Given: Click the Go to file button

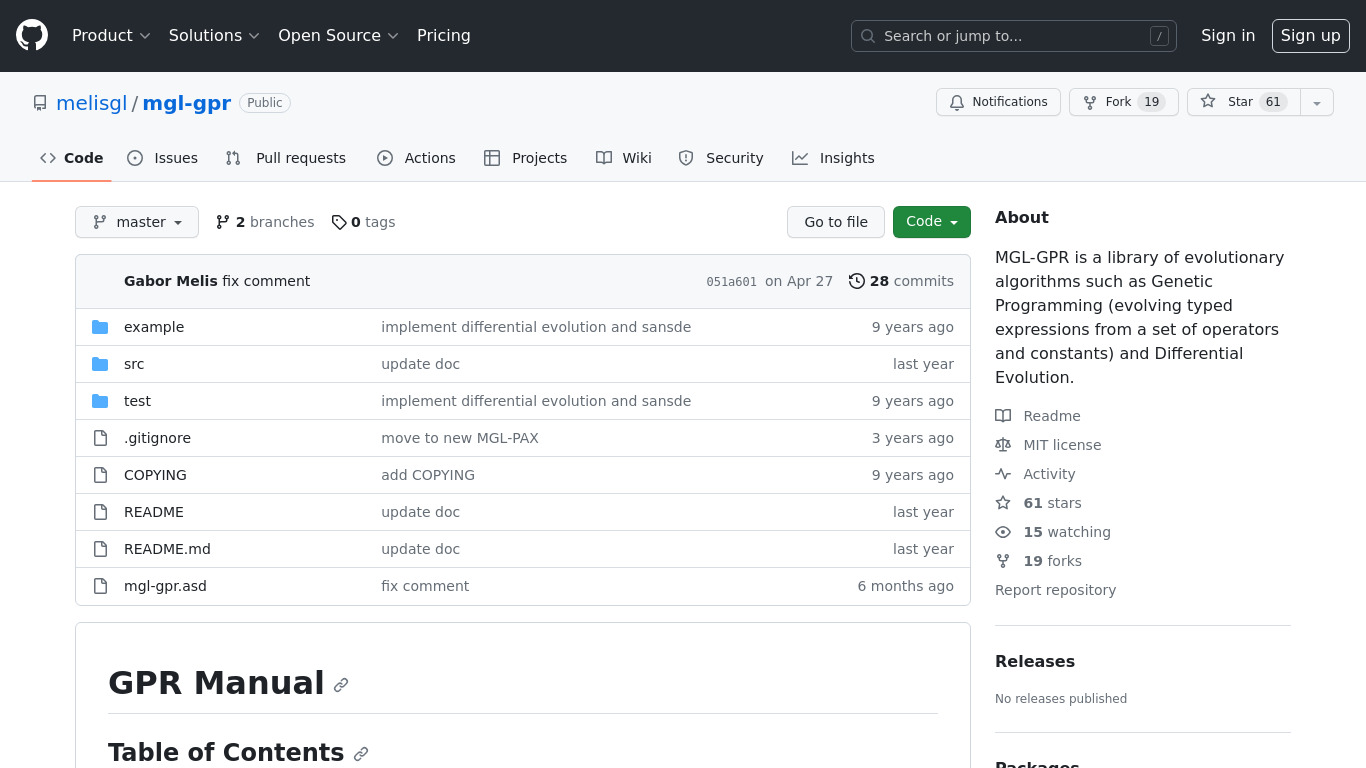Looking at the screenshot, I should (x=836, y=222).
